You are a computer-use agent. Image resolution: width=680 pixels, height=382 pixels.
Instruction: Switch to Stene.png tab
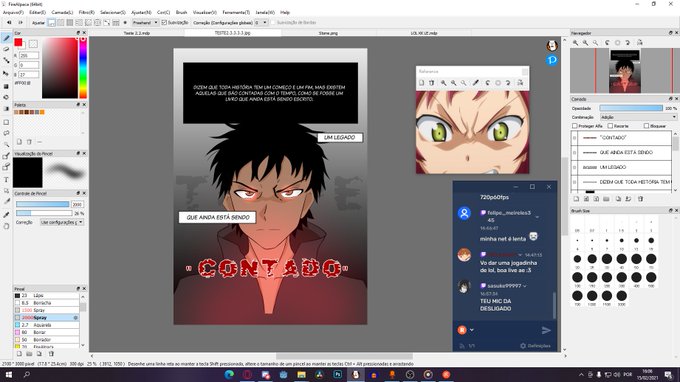click(x=328, y=33)
